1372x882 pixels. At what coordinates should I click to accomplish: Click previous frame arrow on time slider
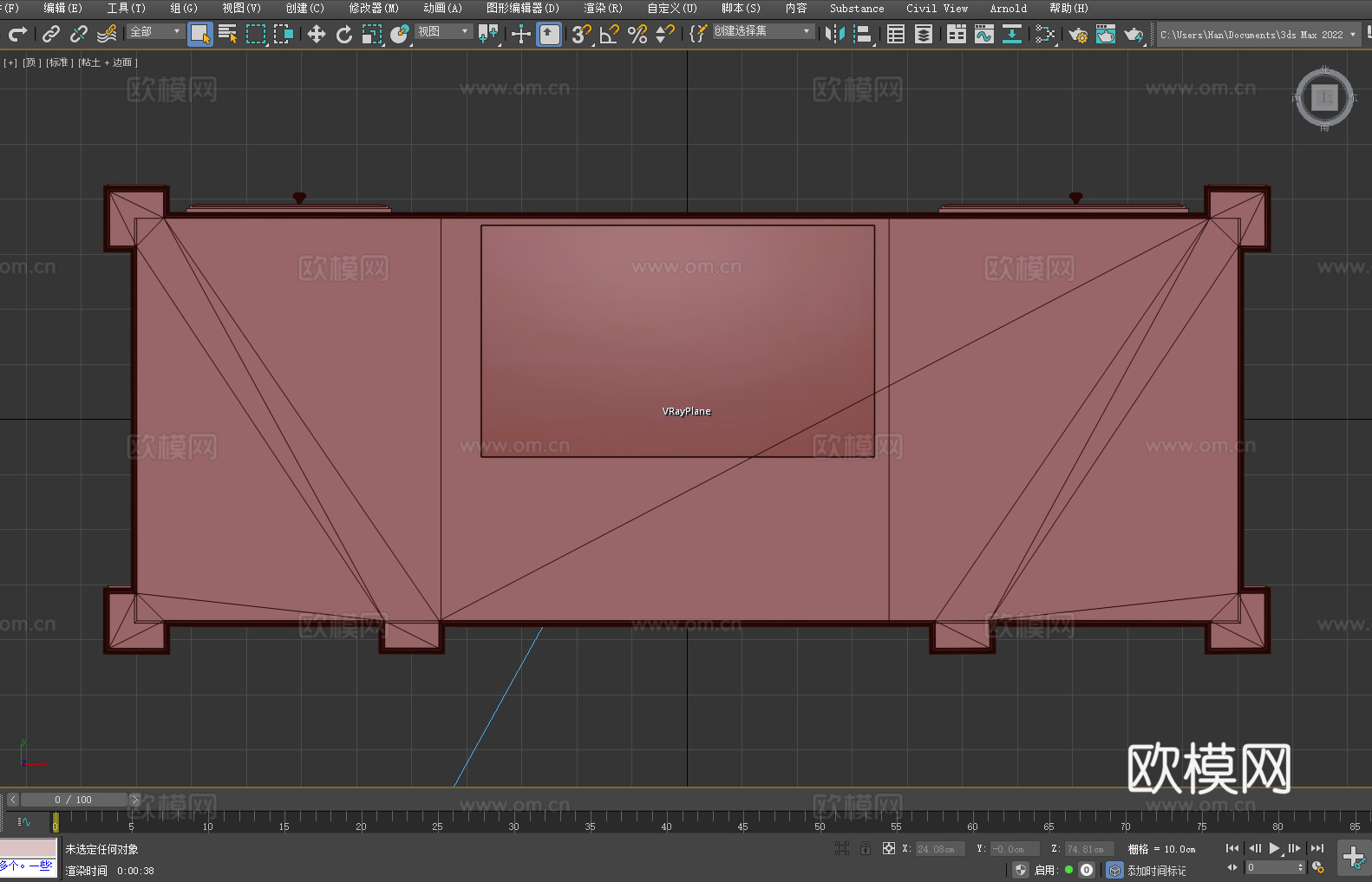[12, 800]
